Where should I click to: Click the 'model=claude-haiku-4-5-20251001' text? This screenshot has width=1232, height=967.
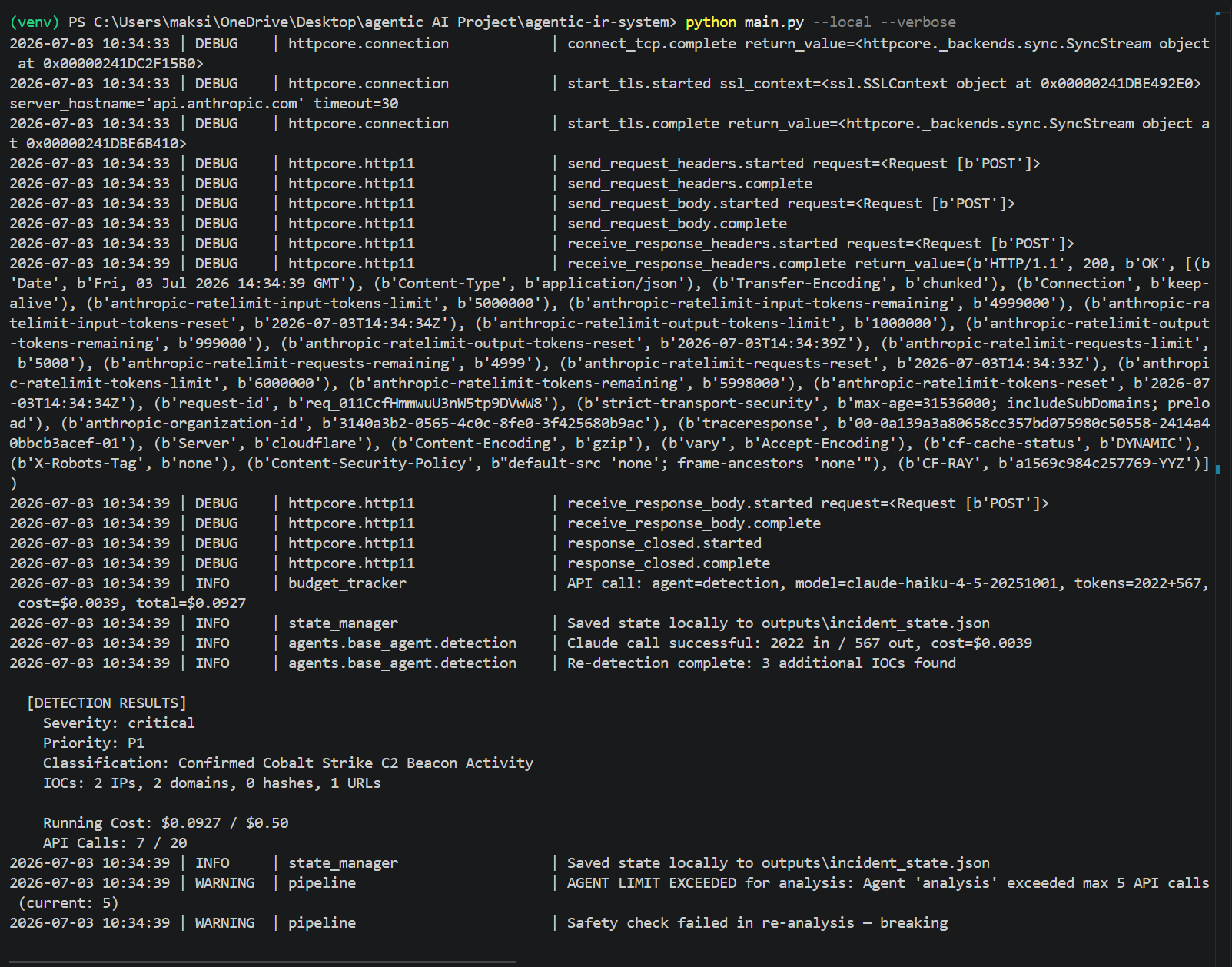coord(926,583)
